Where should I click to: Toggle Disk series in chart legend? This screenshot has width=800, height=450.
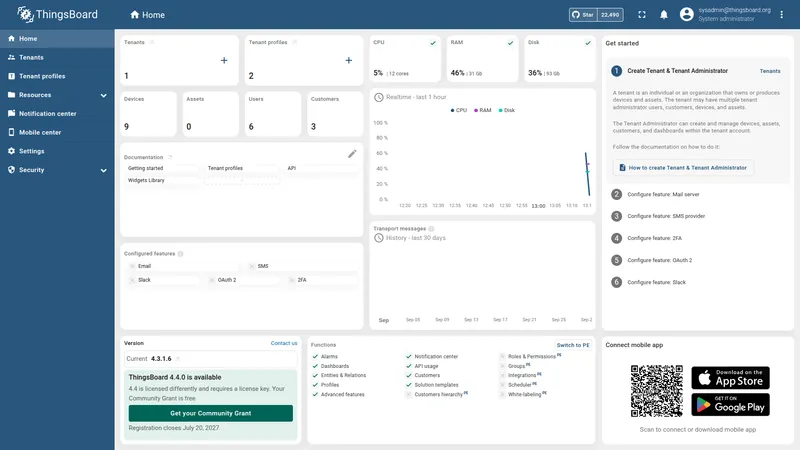click(507, 110)
